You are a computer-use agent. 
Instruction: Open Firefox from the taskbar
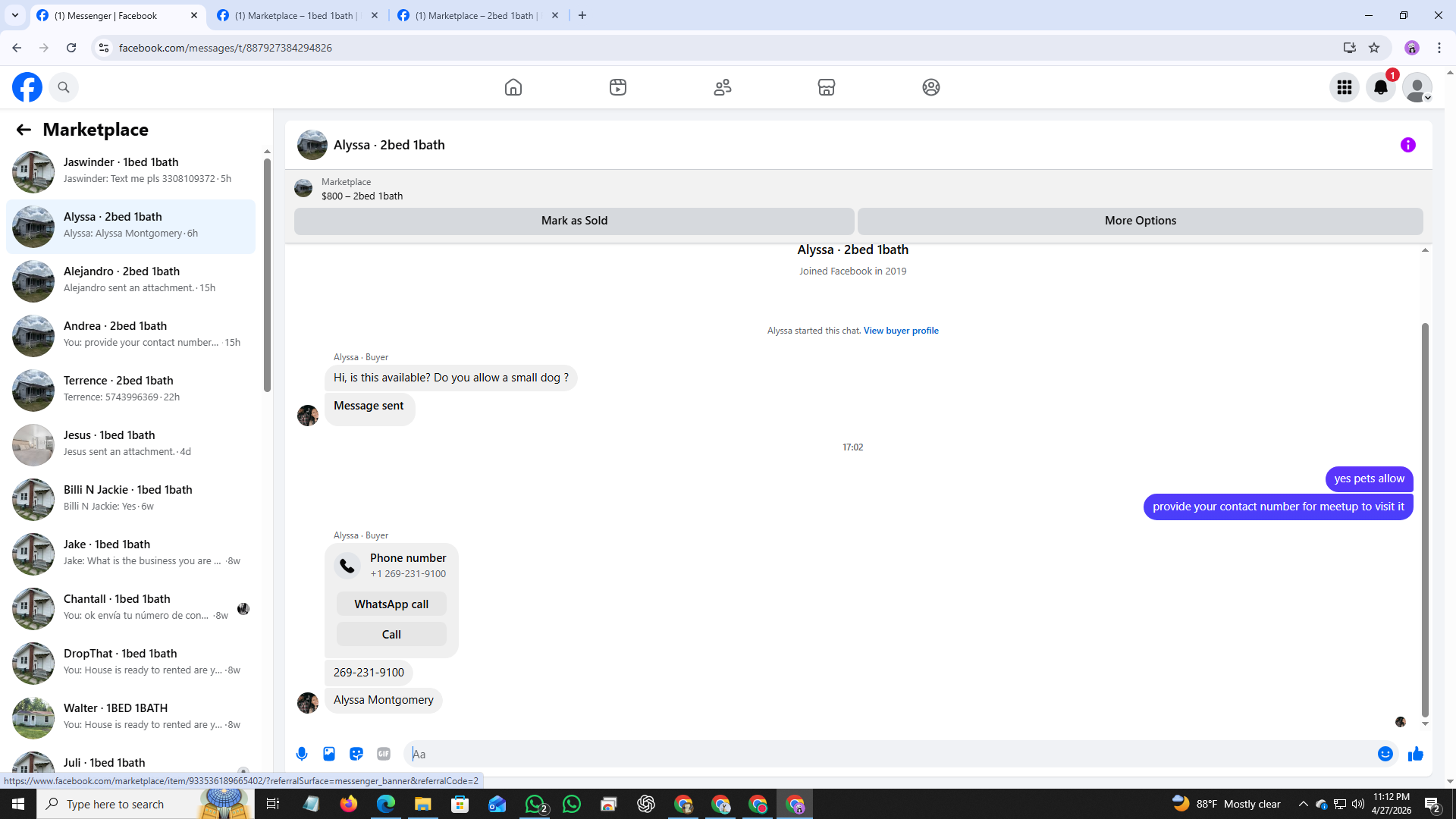pyautogui.click(x=349, y=804)
